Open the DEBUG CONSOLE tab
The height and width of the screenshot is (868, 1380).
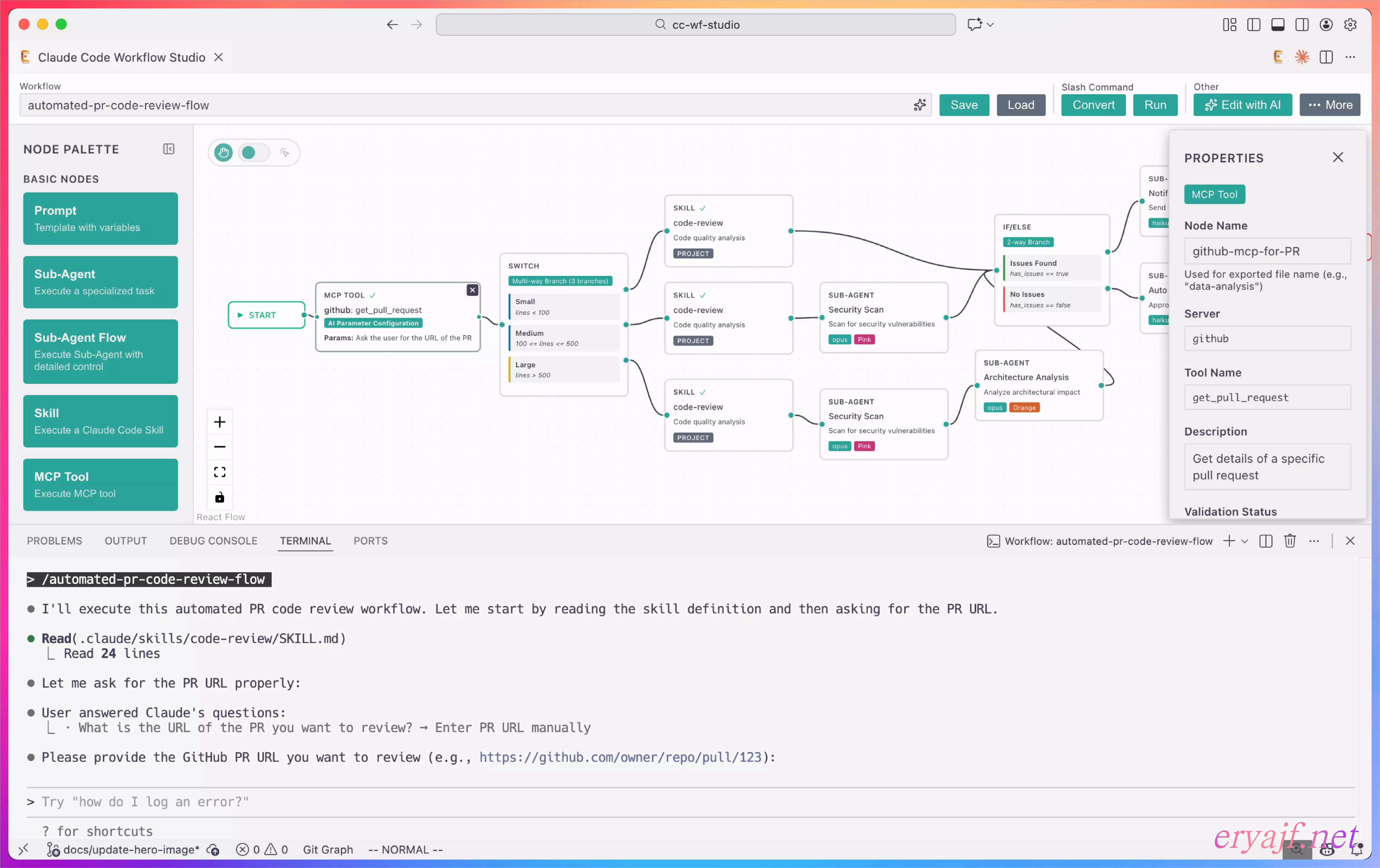tap(213, 541)
